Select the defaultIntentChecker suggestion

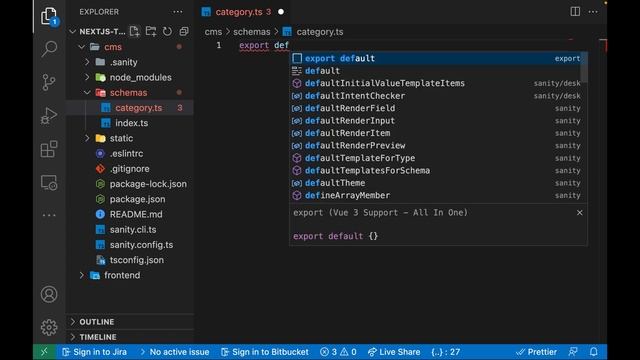click(x=436, y=96)
